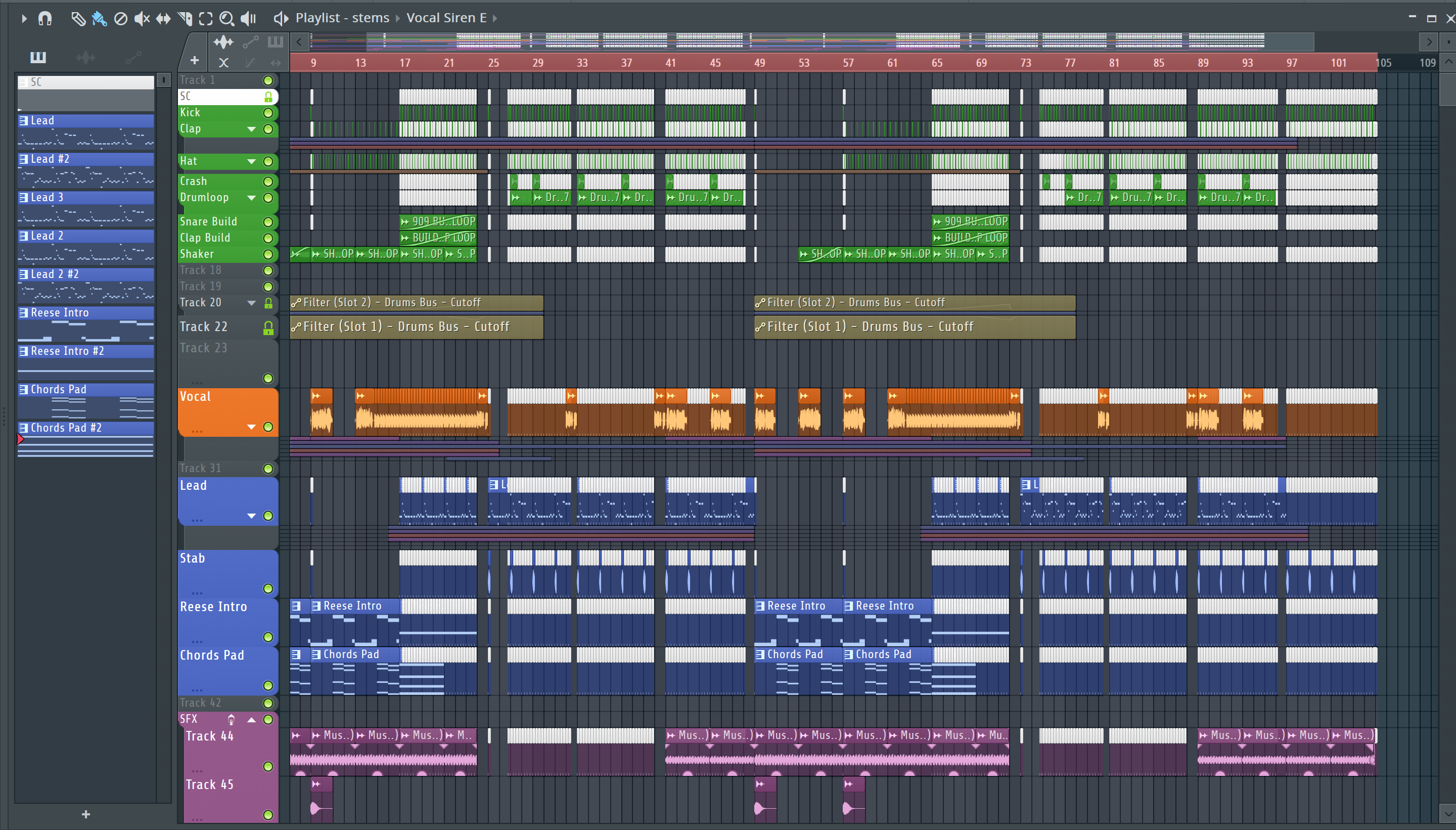This screenshot has height=830, width=1456.
Task: Click speaker icon beside Playlist title
Action: click(281, 18)
